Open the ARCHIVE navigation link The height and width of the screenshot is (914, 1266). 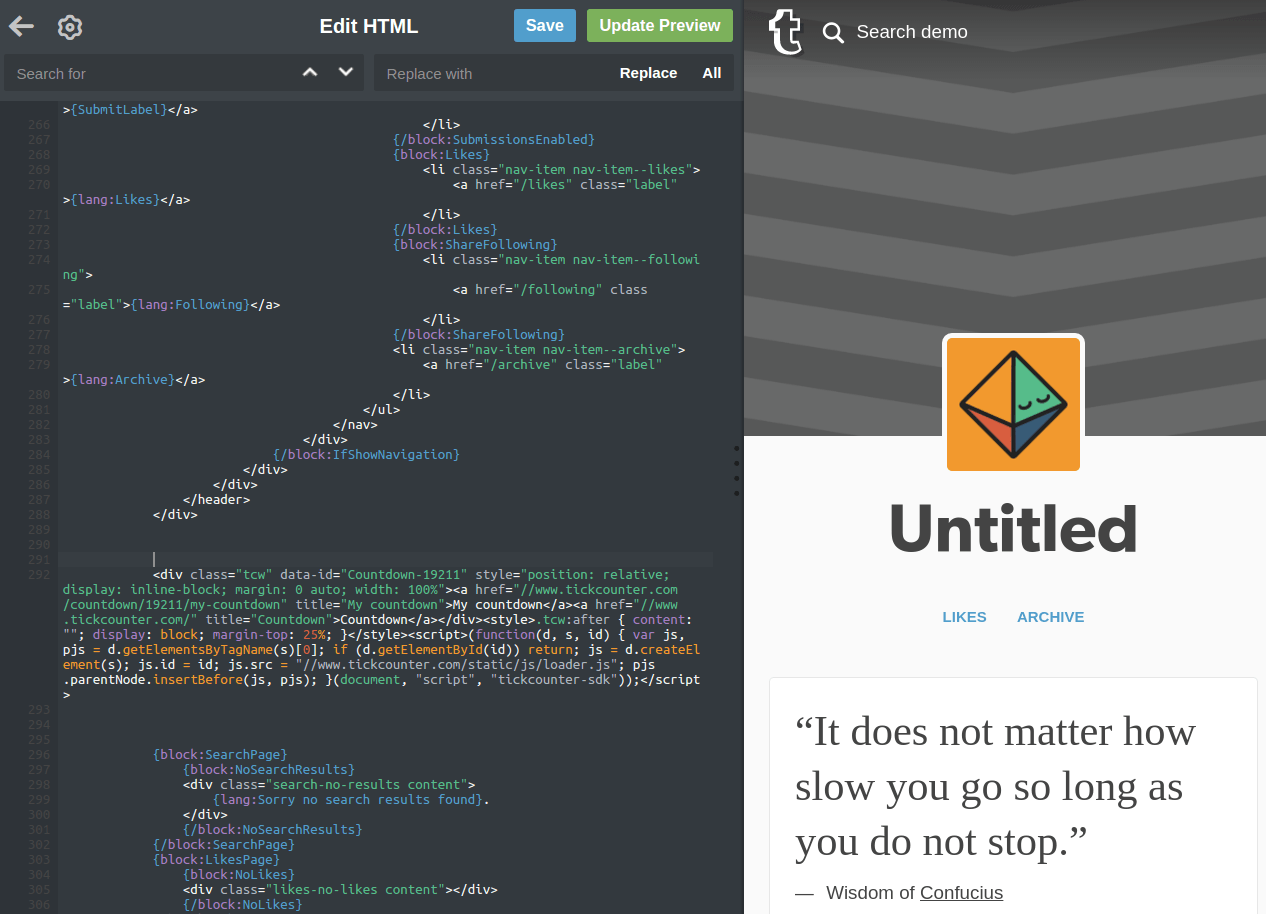[x=1050, y=617]
